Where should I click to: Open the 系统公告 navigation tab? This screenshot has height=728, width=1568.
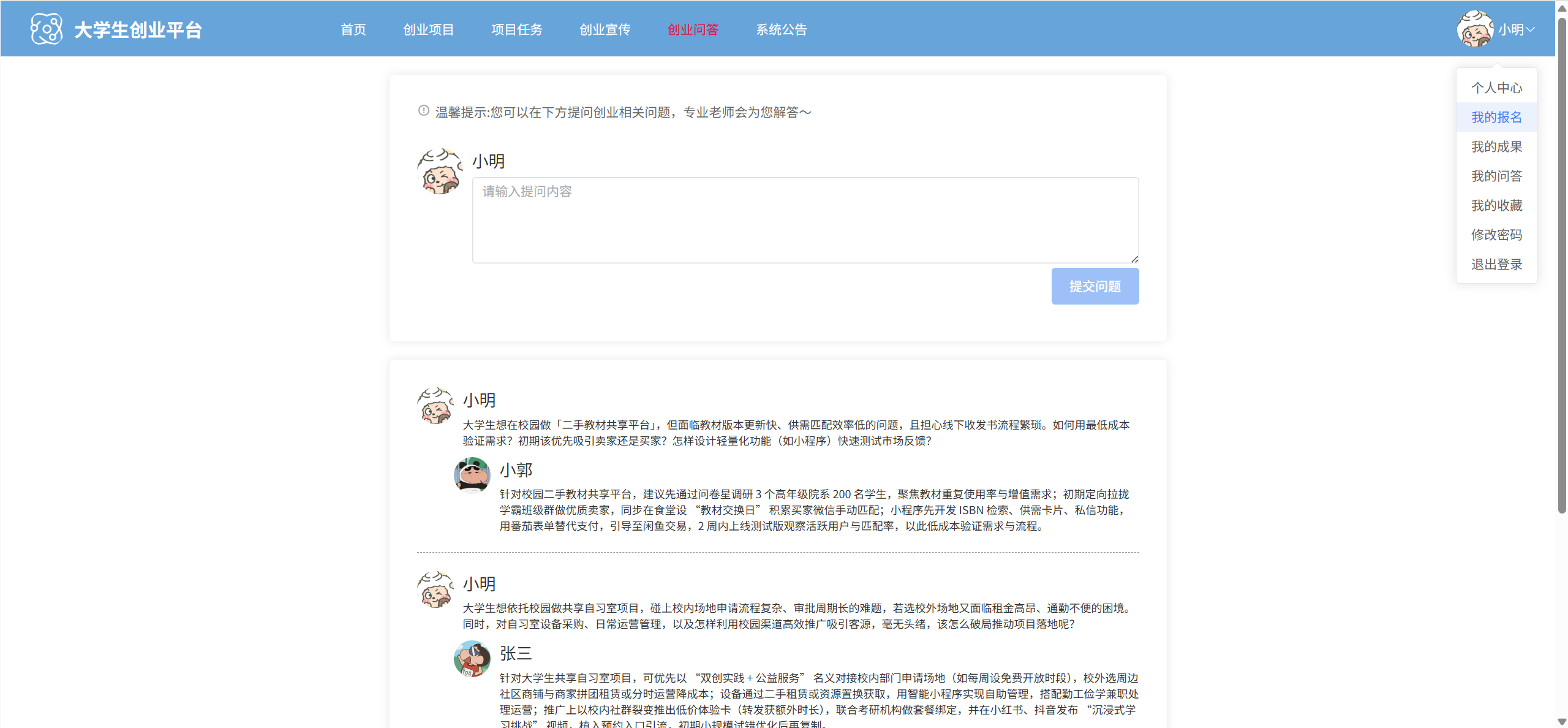781,29
